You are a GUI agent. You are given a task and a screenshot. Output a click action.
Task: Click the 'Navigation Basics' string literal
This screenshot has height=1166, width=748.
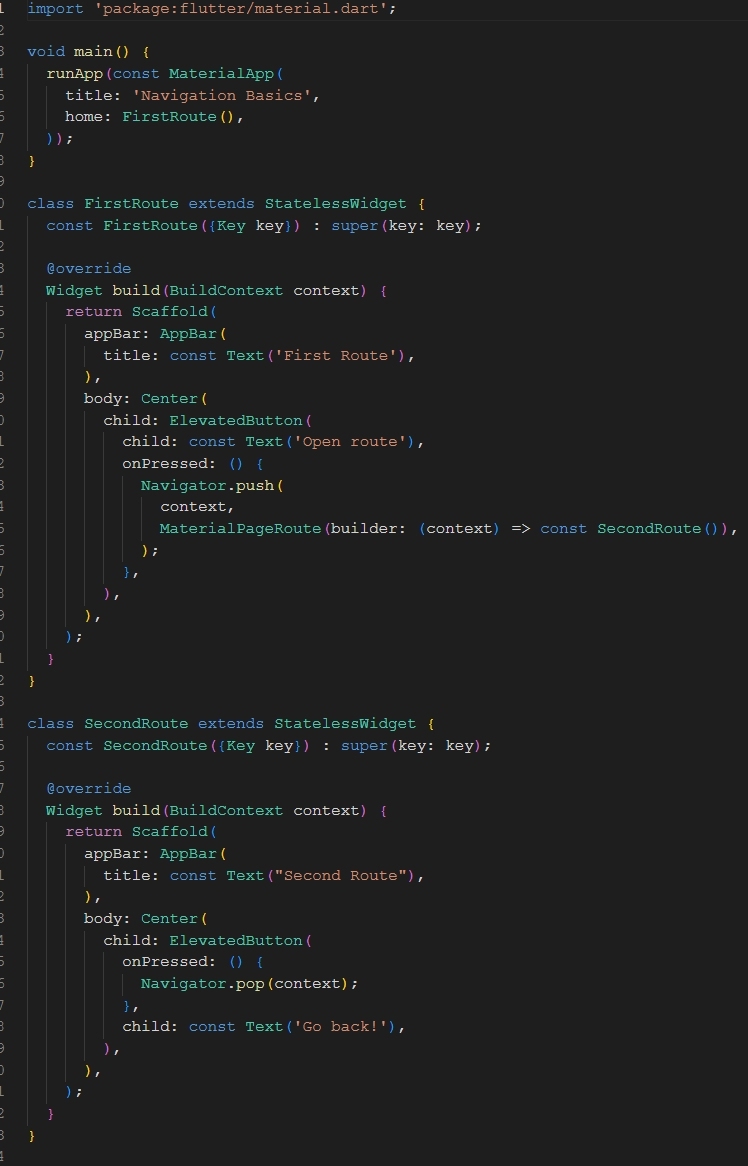pyautogui.click(x=221, y=95)
